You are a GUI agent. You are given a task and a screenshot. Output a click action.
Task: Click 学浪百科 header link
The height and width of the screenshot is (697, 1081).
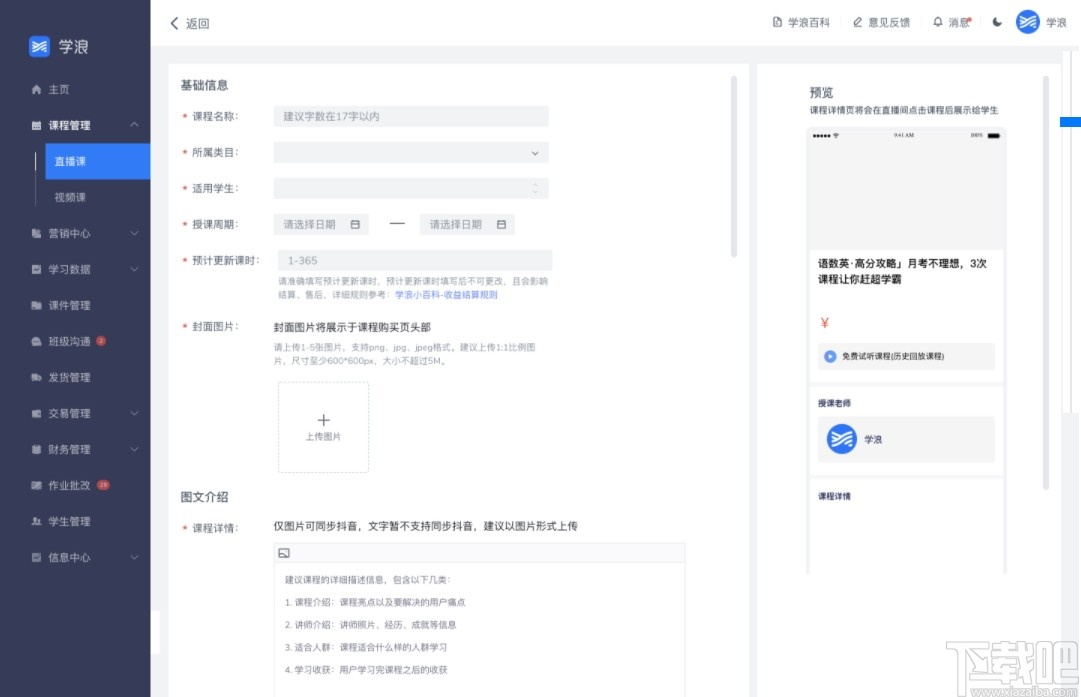(x=809, y=22)
